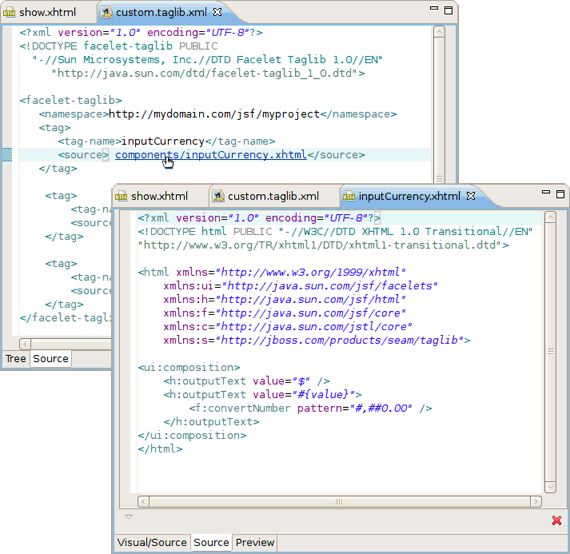Open Tree view tab of taglib editor
This screenshot has height=554, width=570.
pos(16,359)
